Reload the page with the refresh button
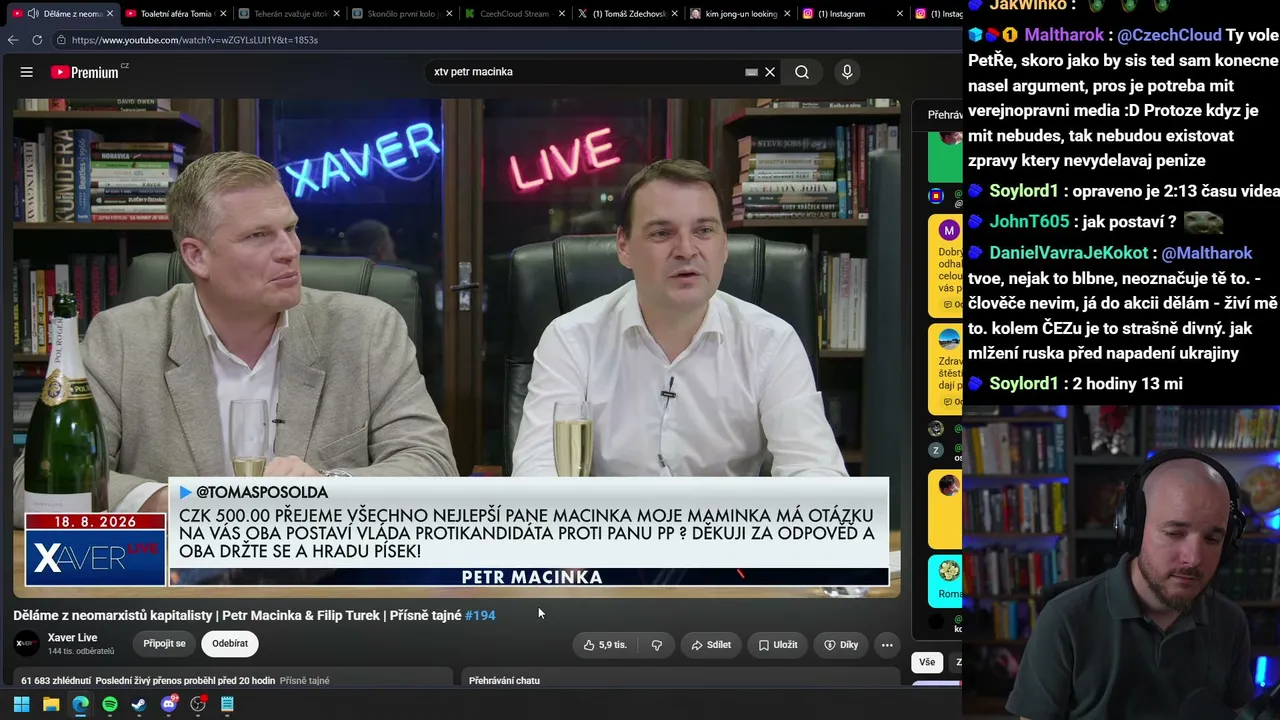Image resolution: width=1280 pixels, height=720 pixels. 37,40
